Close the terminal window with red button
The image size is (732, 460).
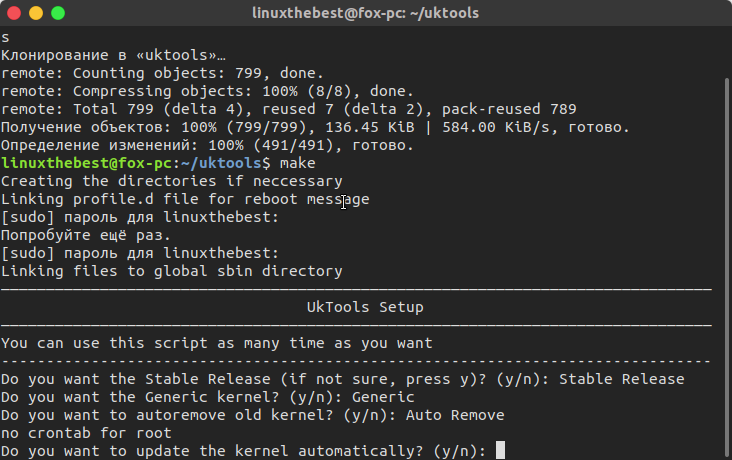pyautogui.click(x=14, y=13)
